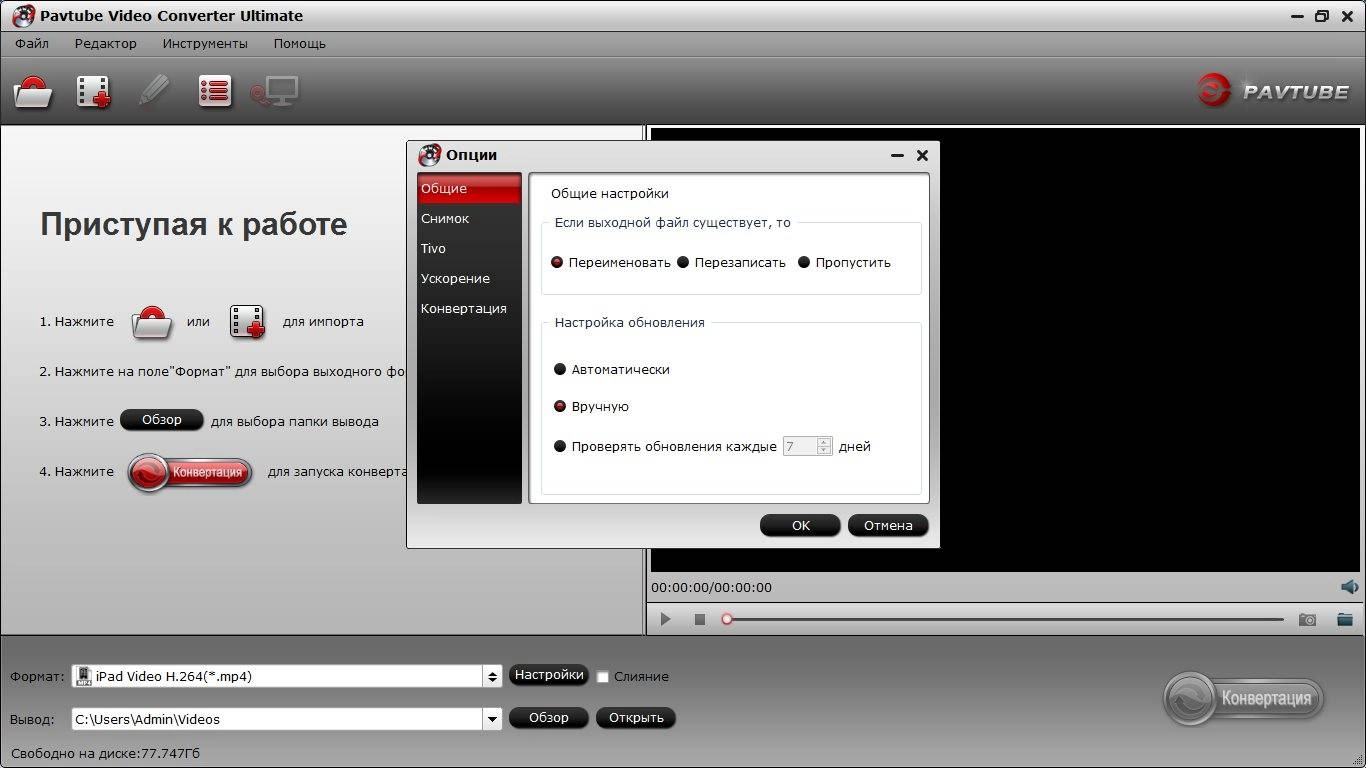Minimize the main Pavtube window

[1298, 16]
